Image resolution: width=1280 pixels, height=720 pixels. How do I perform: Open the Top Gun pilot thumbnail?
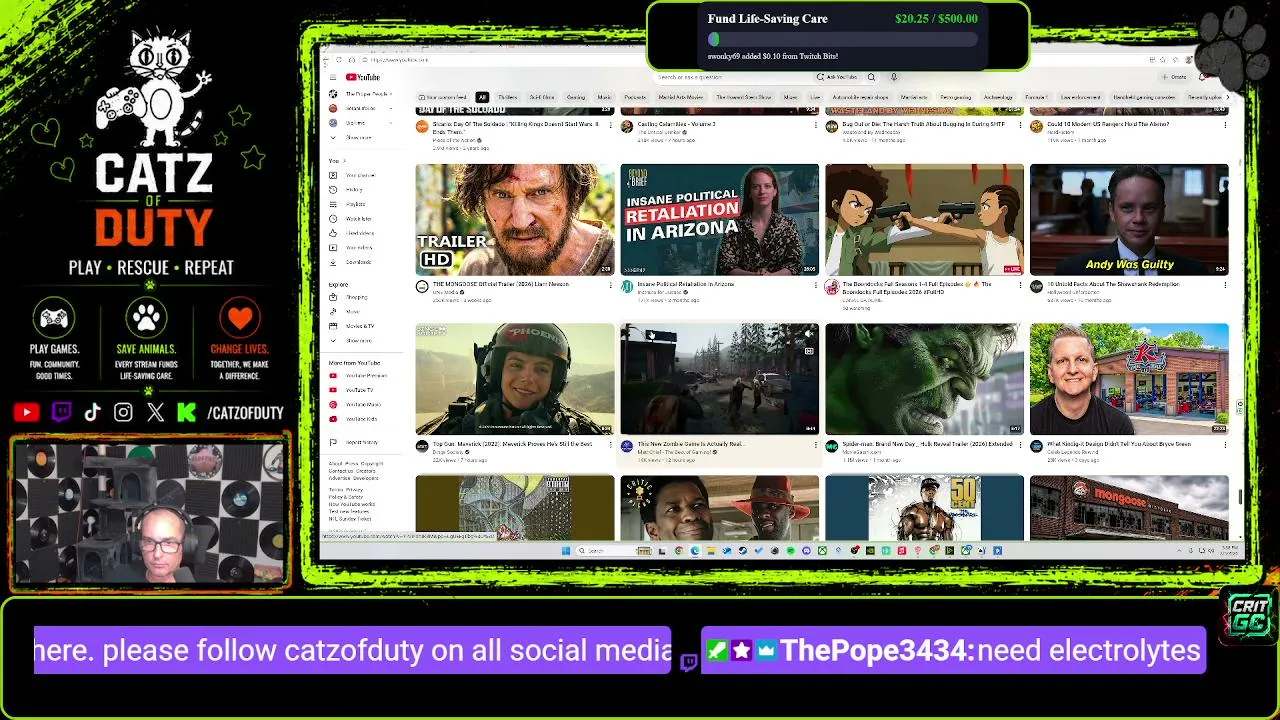(x=515, y=379)
